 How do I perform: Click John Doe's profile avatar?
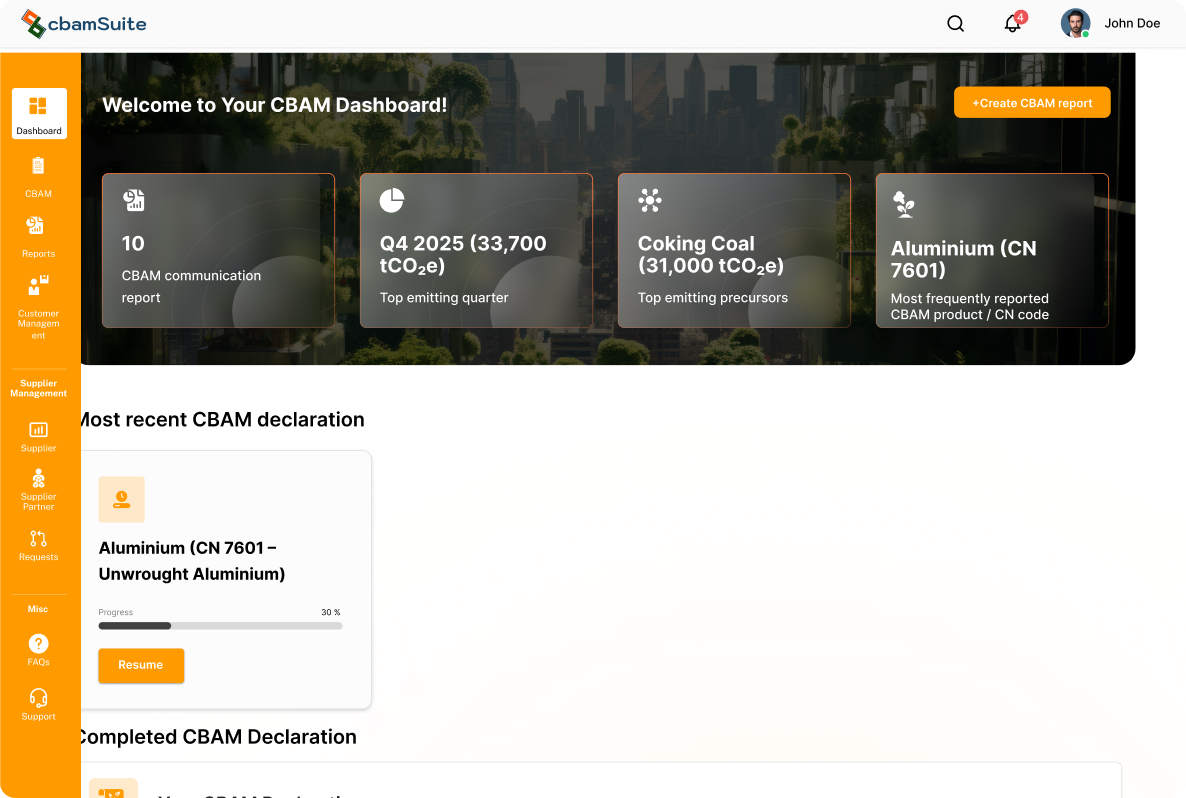pos(1075,23)
